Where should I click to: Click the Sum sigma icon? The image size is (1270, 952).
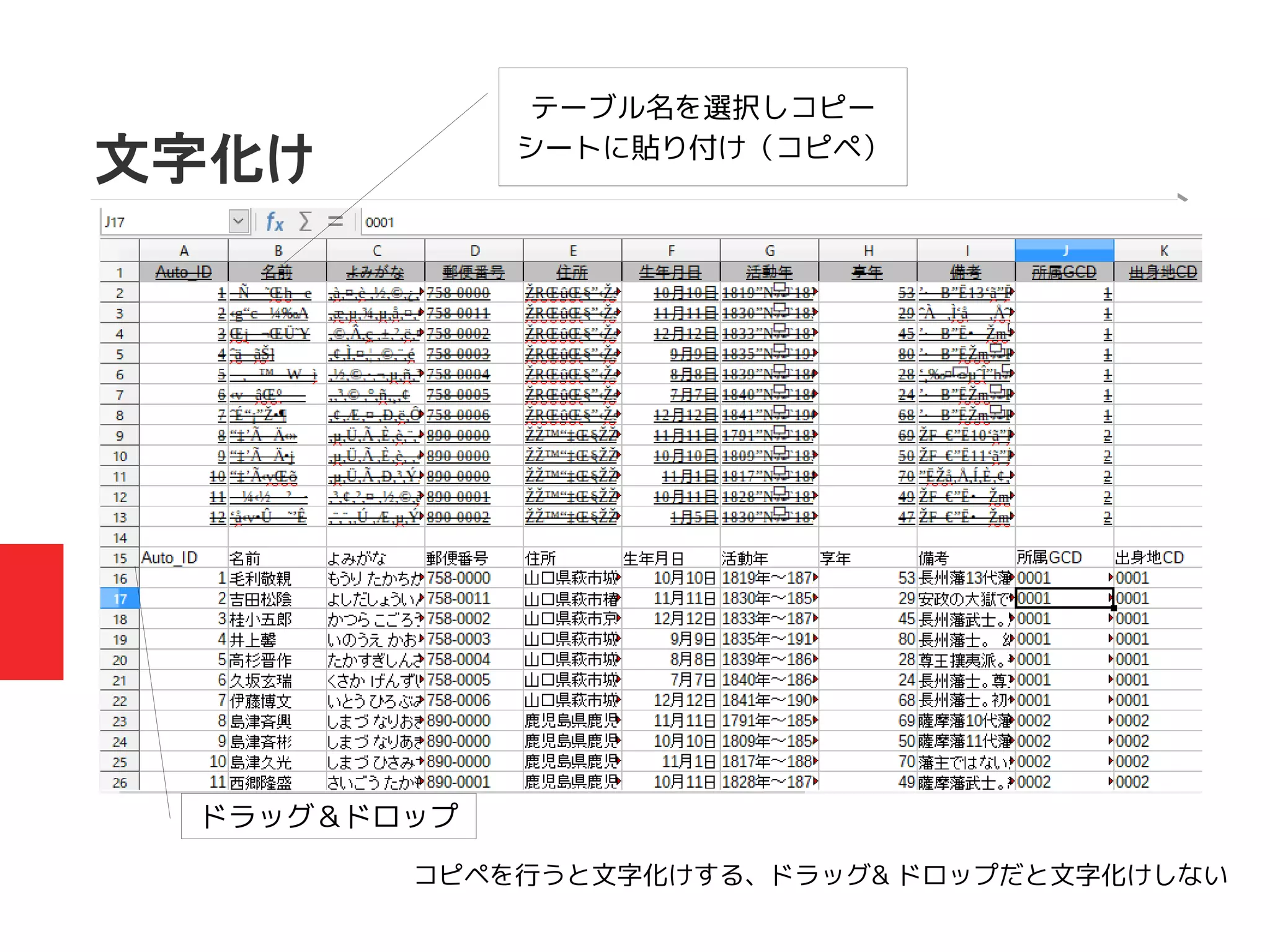pos(305,221)
